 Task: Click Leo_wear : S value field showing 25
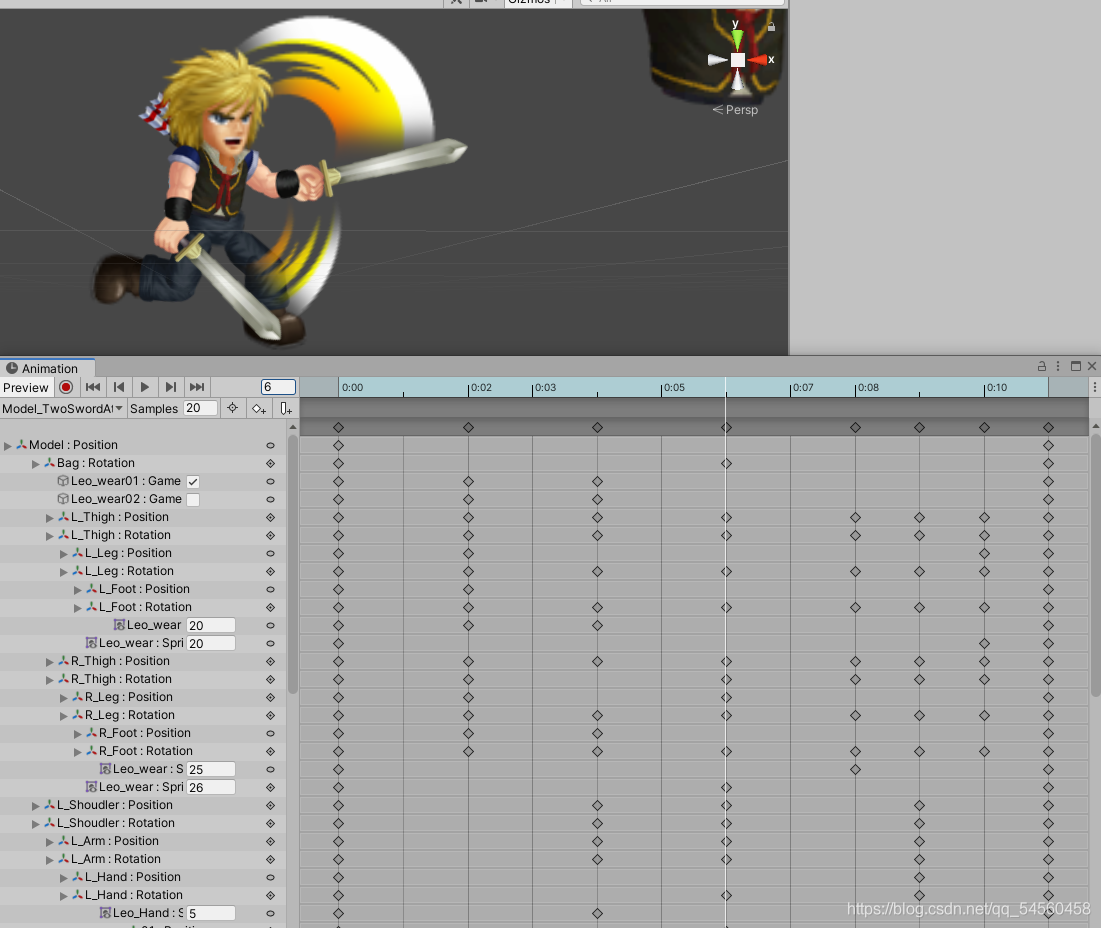(211, 769)
